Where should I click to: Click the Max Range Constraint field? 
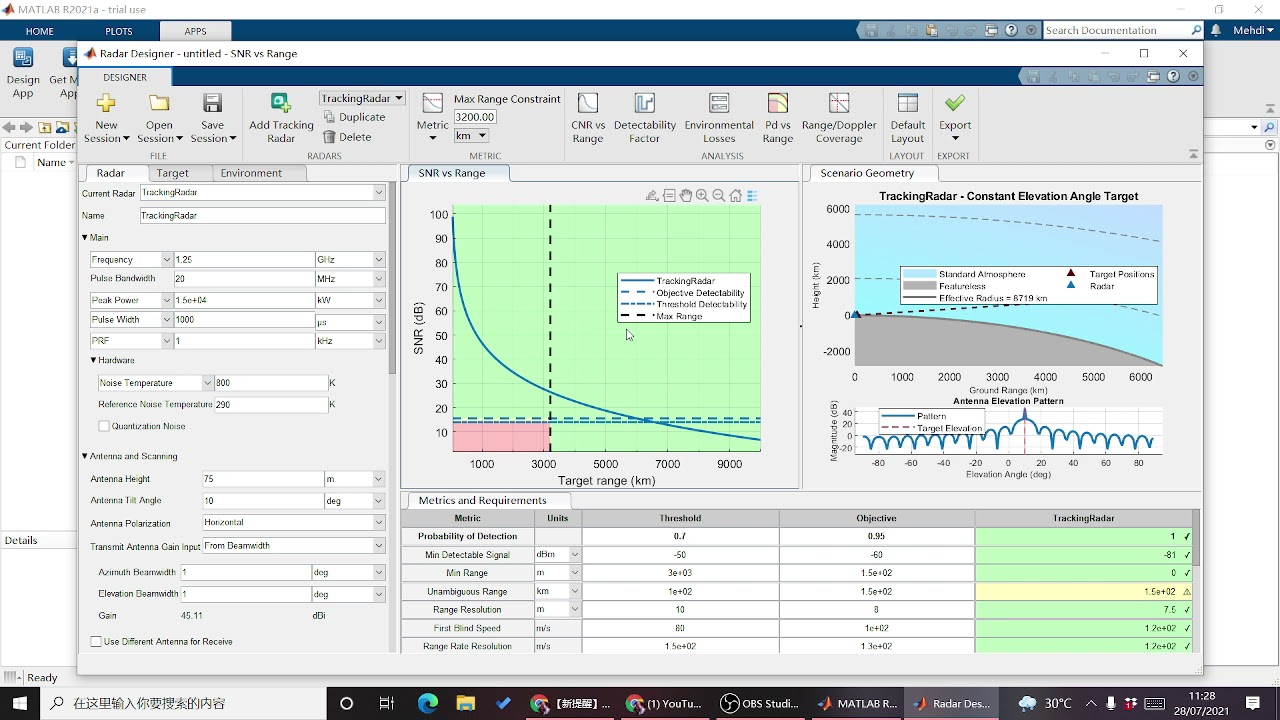click(475, 117)
